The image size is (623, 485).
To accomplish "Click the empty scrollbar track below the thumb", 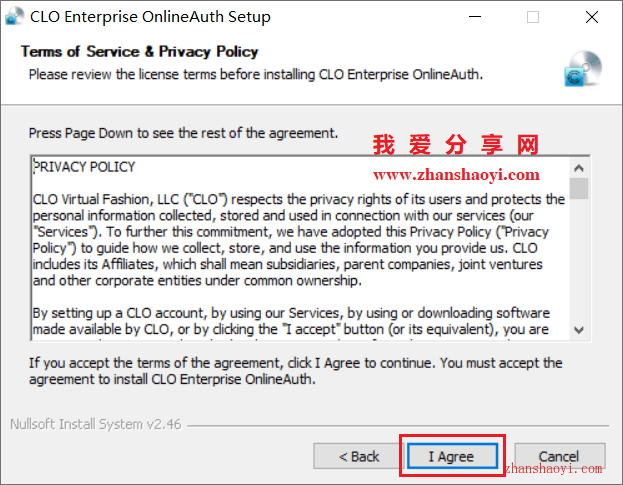I will [579, 260].
